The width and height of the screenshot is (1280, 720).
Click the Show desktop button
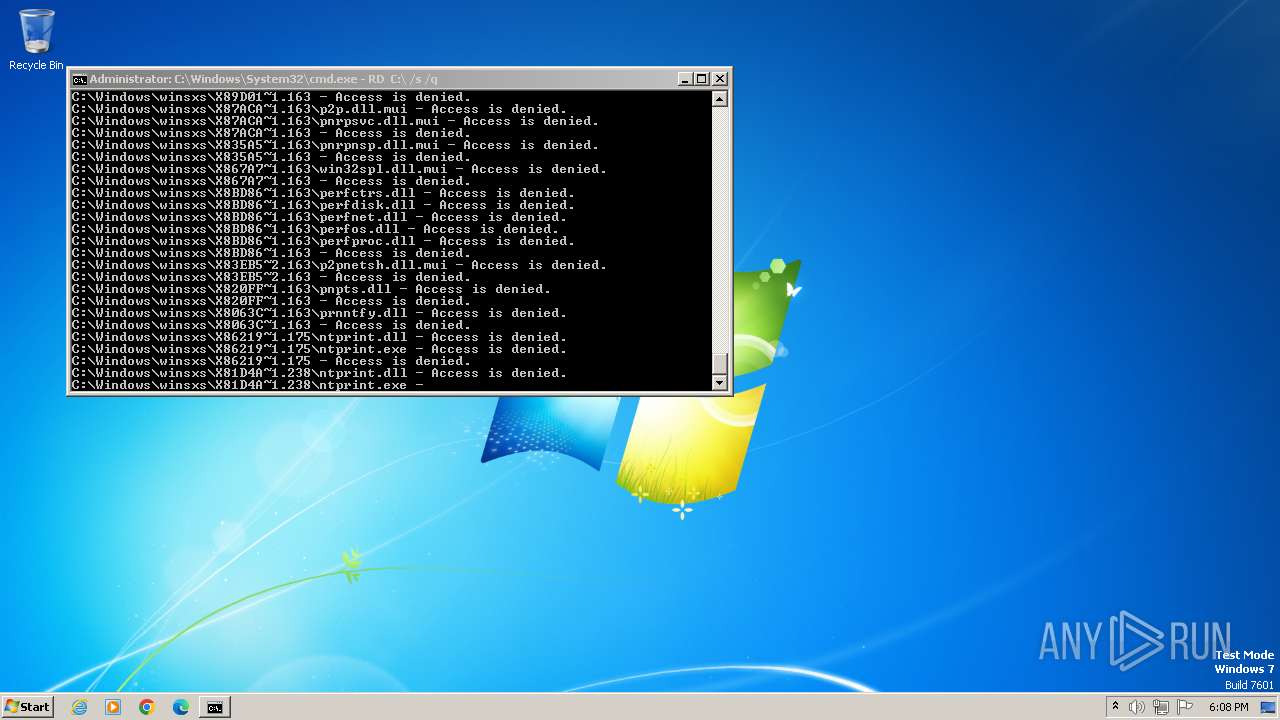point(1268,707)
